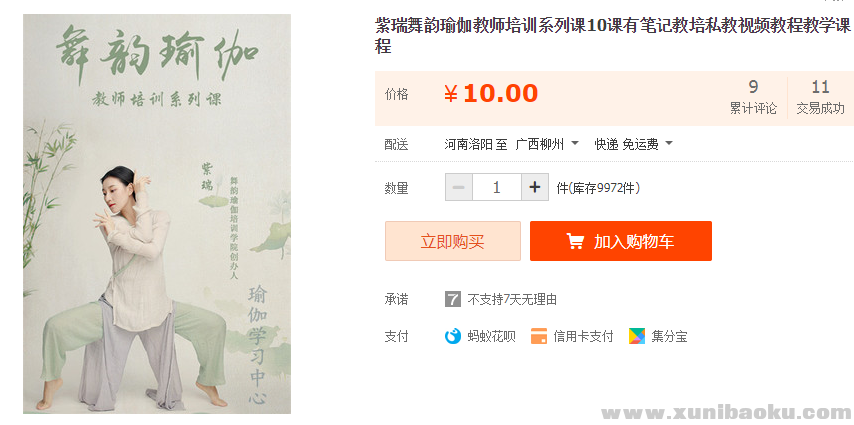This screenshot has width=854, height=425.
Task: Click the 集分宝 payment label
Action: pos(669,336)
